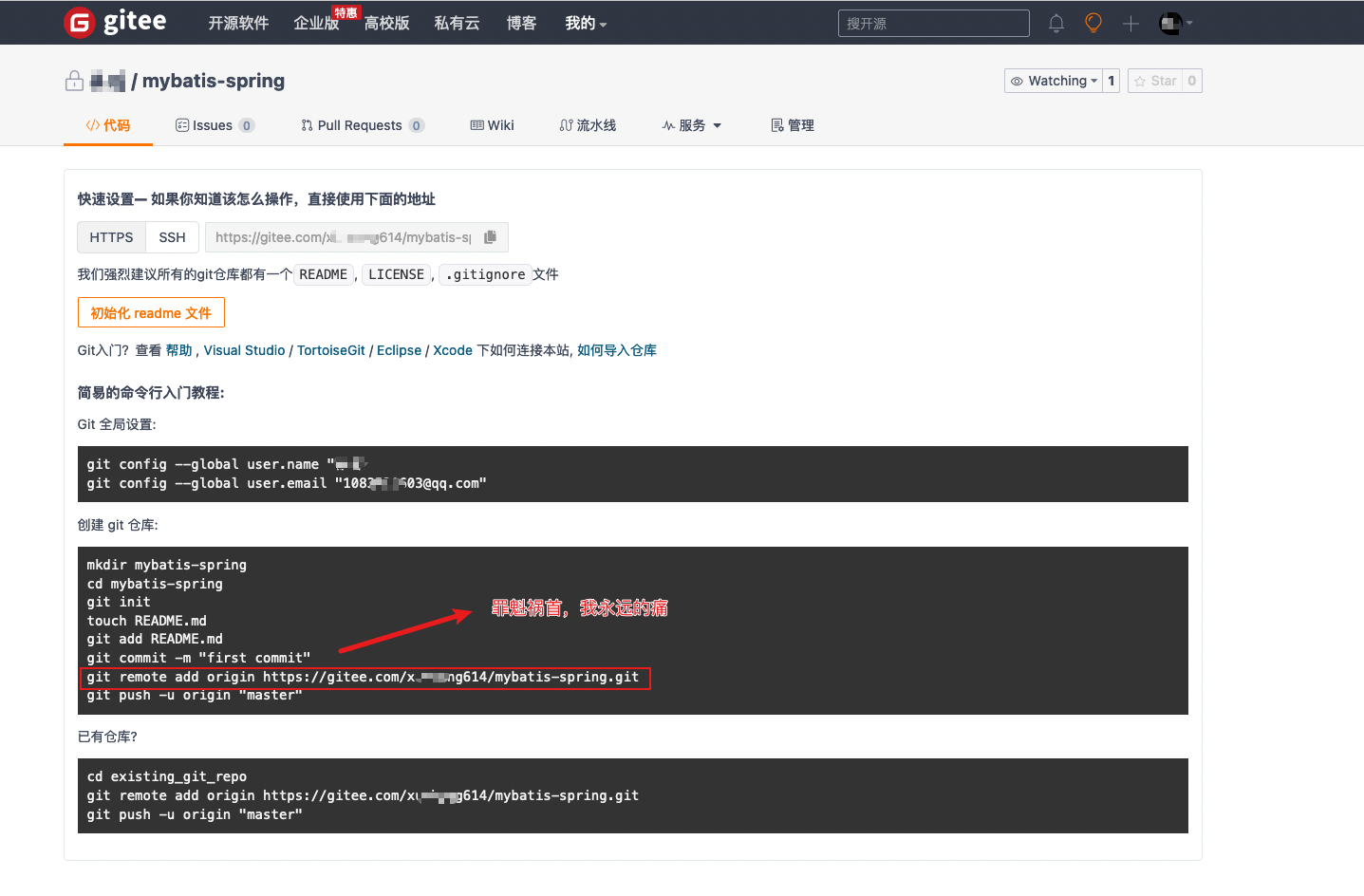Open the Eclipse link

pos(399,350)
